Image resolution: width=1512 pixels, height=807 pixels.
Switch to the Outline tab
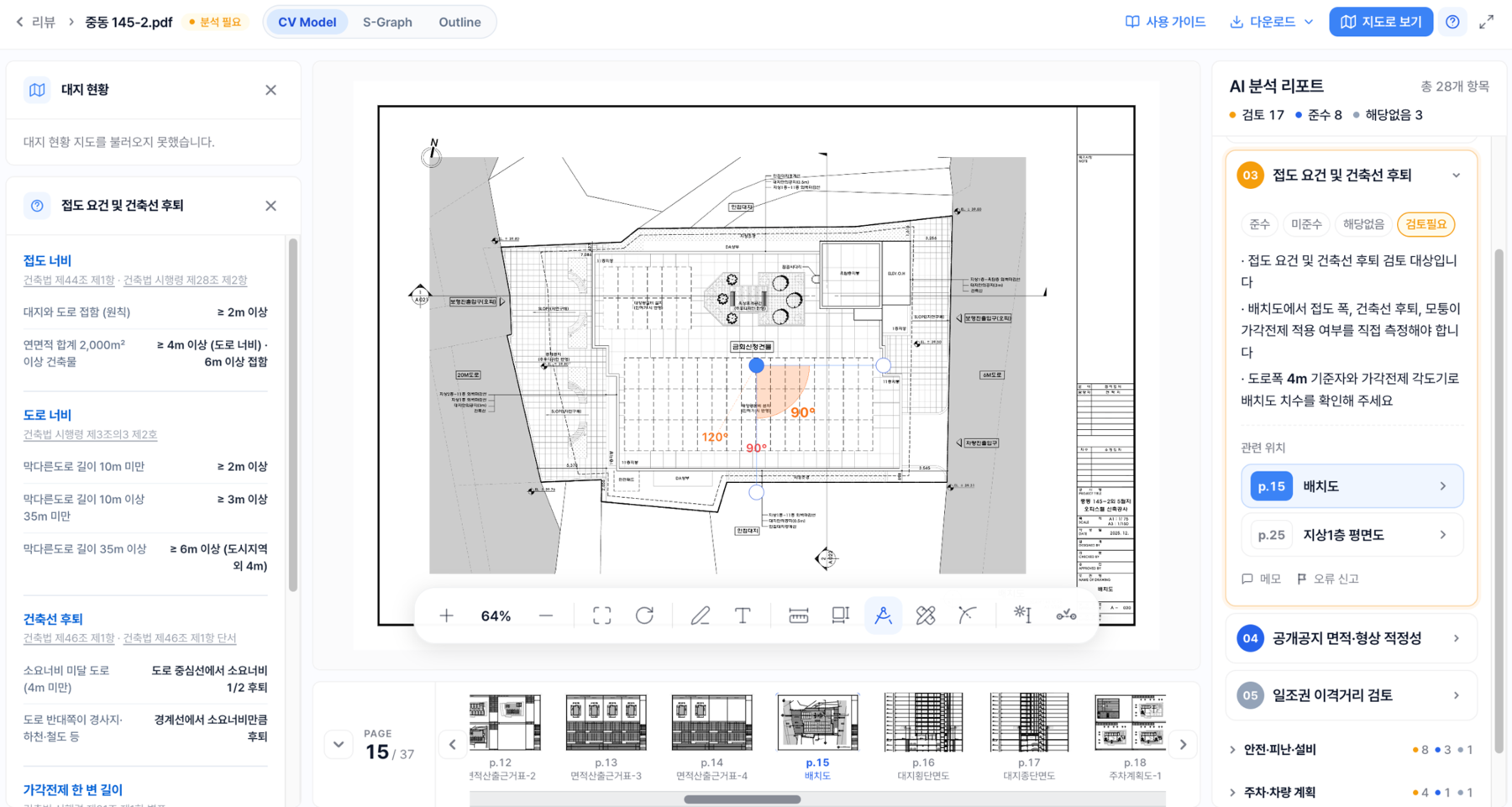(459, 22)
